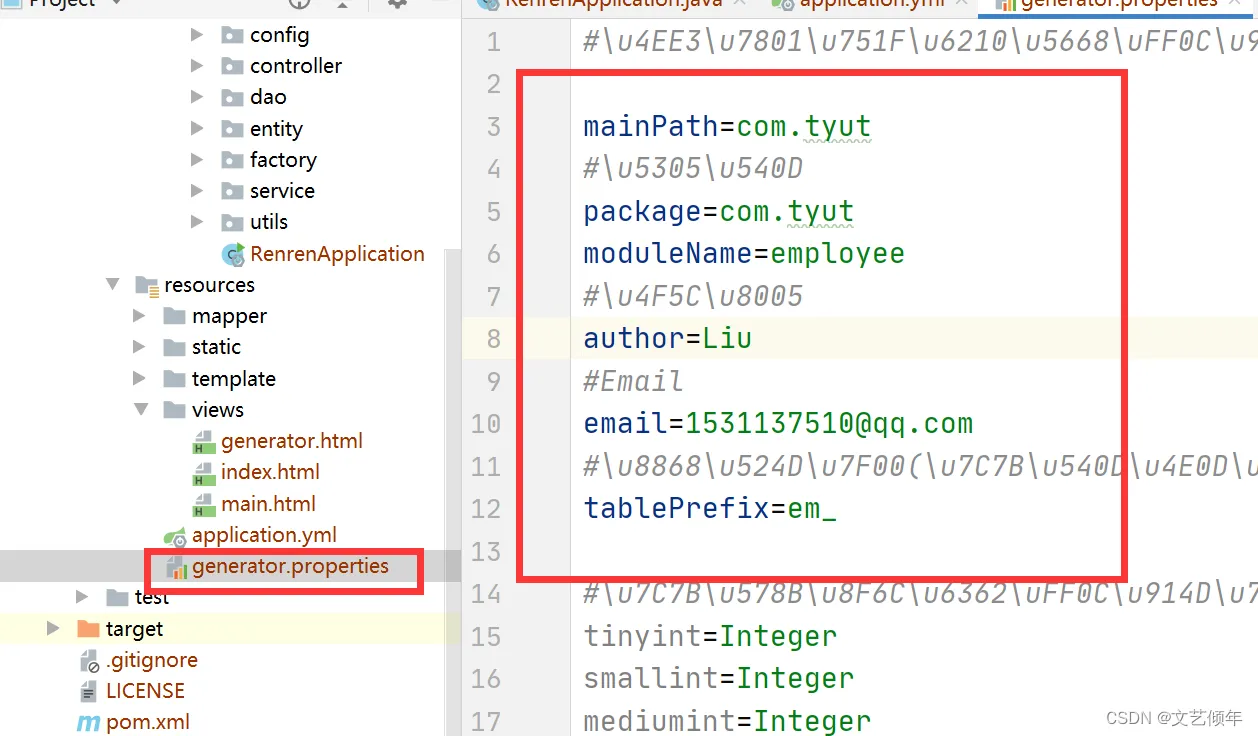The width and height of the screenshot is (1258, 736).
Task: Expand the controller folder arrow
Action: pyautogui.click(x=197, y=66)
